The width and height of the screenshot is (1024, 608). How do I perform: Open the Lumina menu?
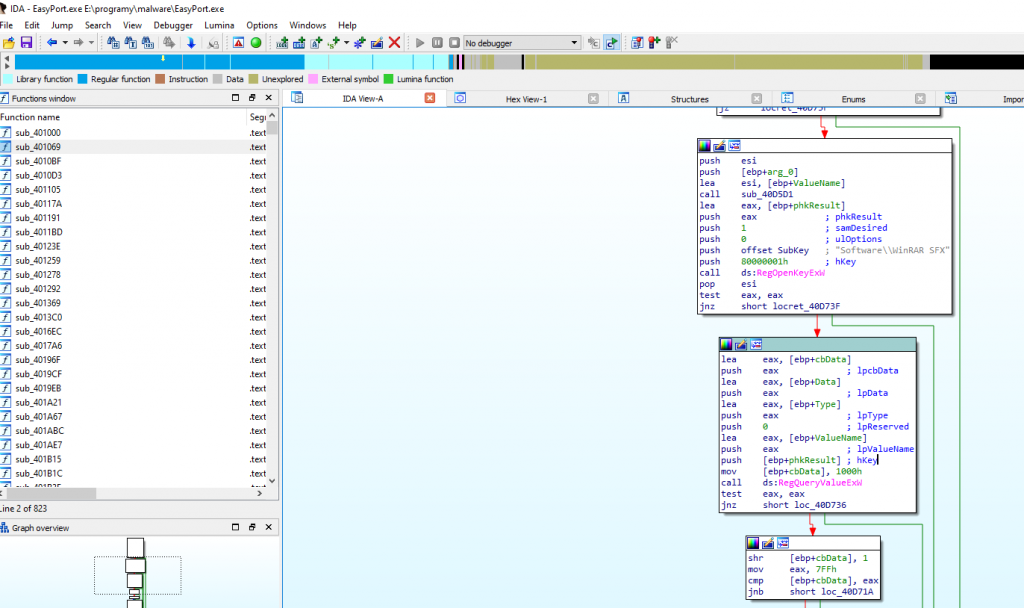[219, 25]
